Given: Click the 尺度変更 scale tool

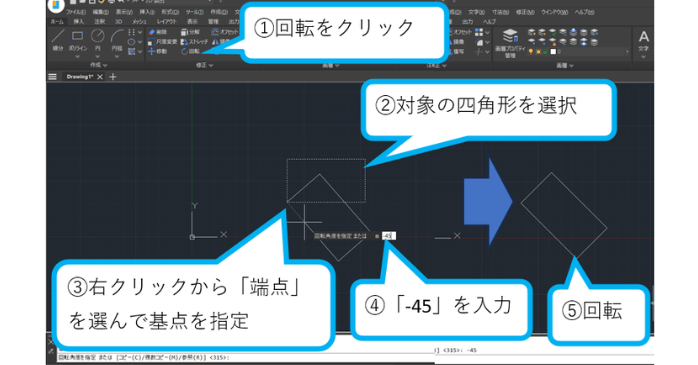Looking at the screenshot, I should click(x=162, y=42).
